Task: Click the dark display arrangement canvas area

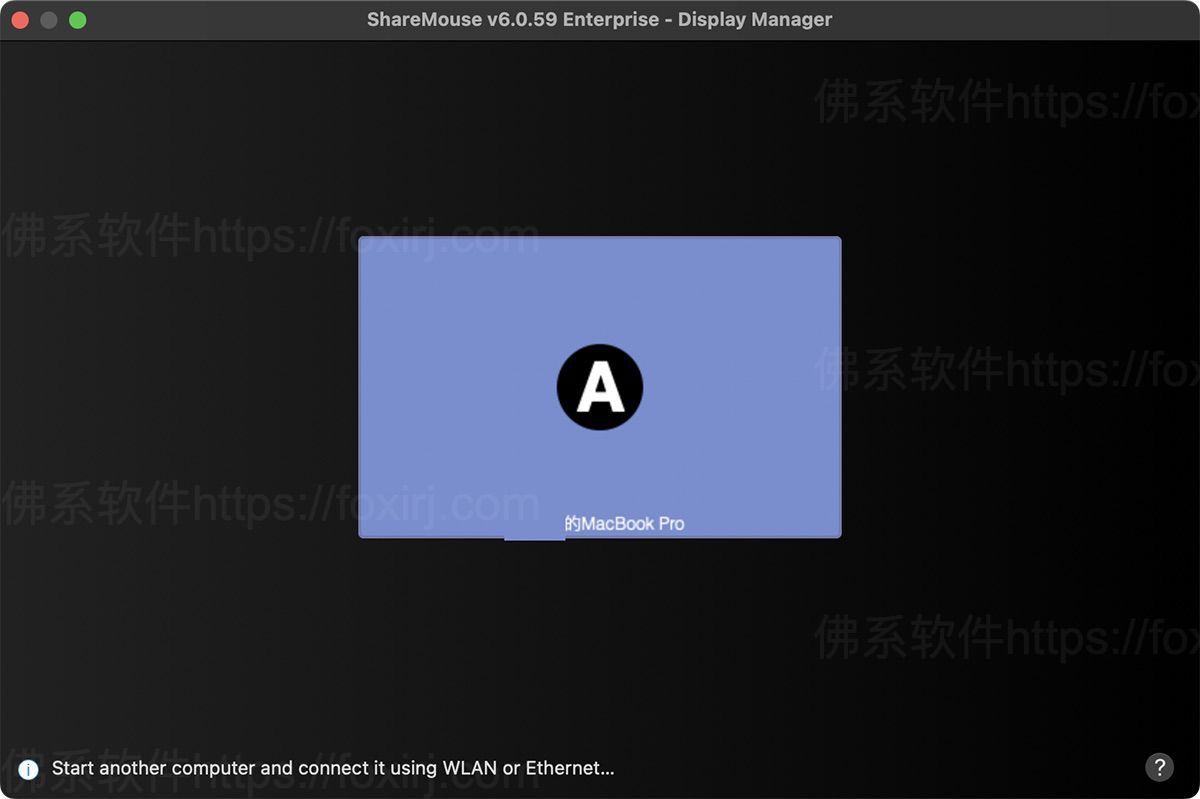Action: [200, 650]
